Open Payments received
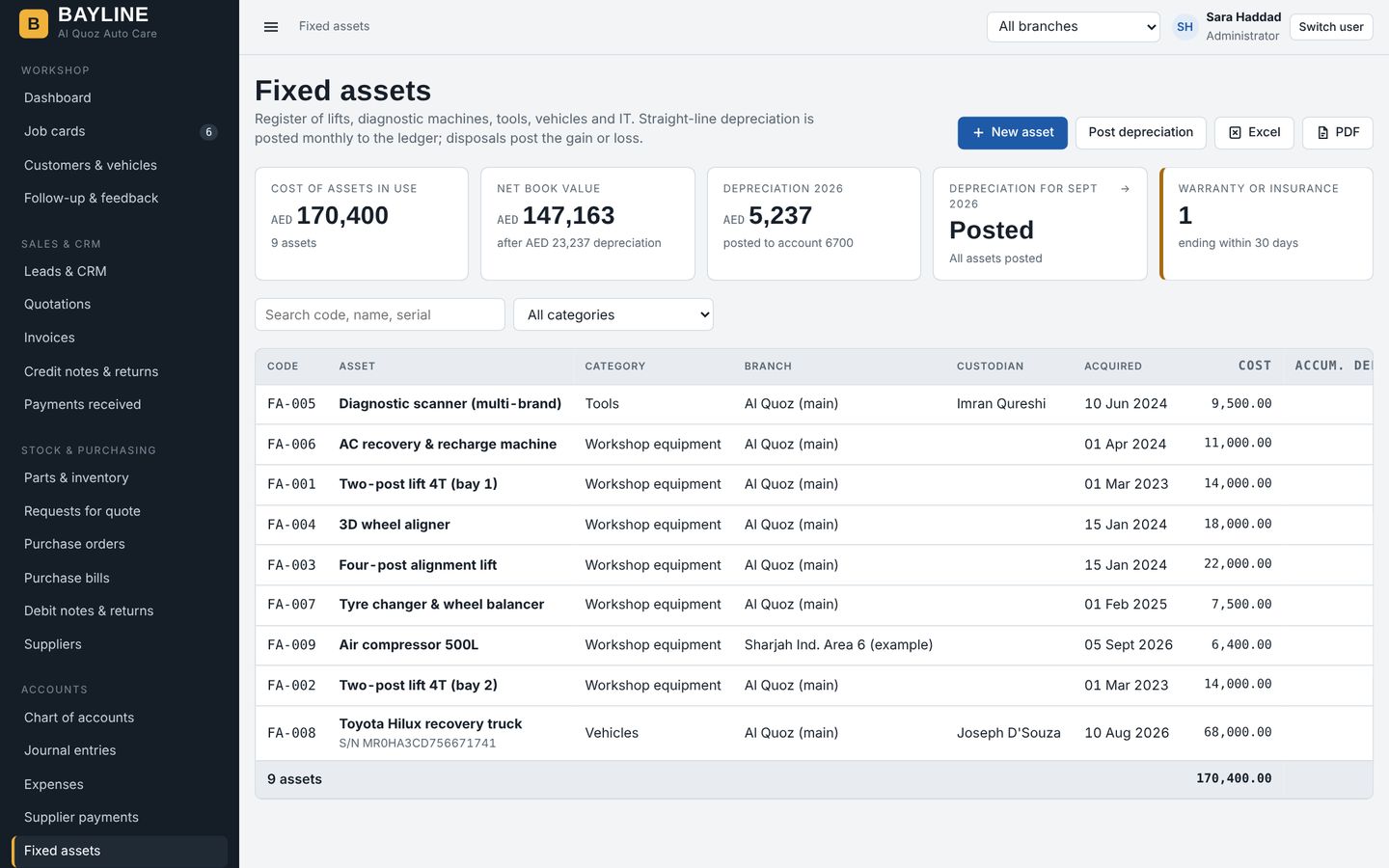 tap(120, 404)
